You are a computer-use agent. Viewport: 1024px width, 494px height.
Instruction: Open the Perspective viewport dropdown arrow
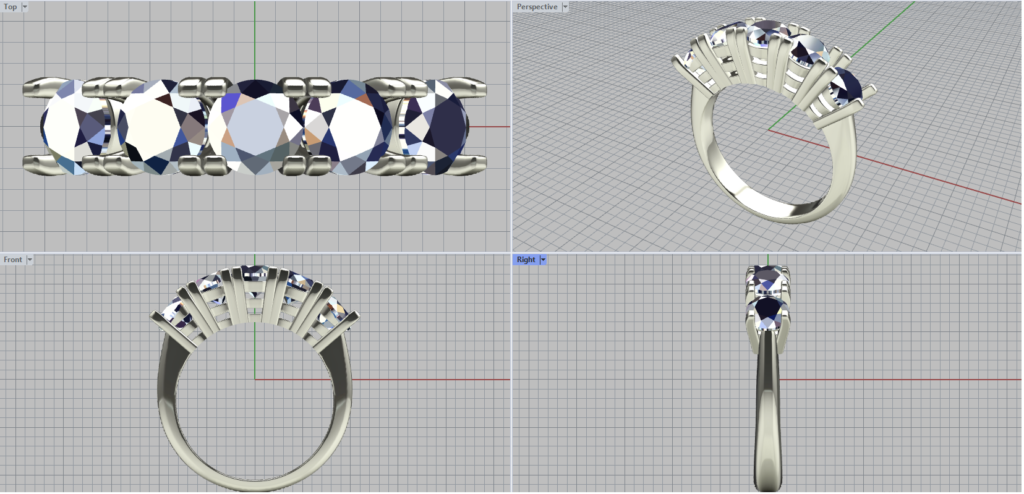(565, 7)
